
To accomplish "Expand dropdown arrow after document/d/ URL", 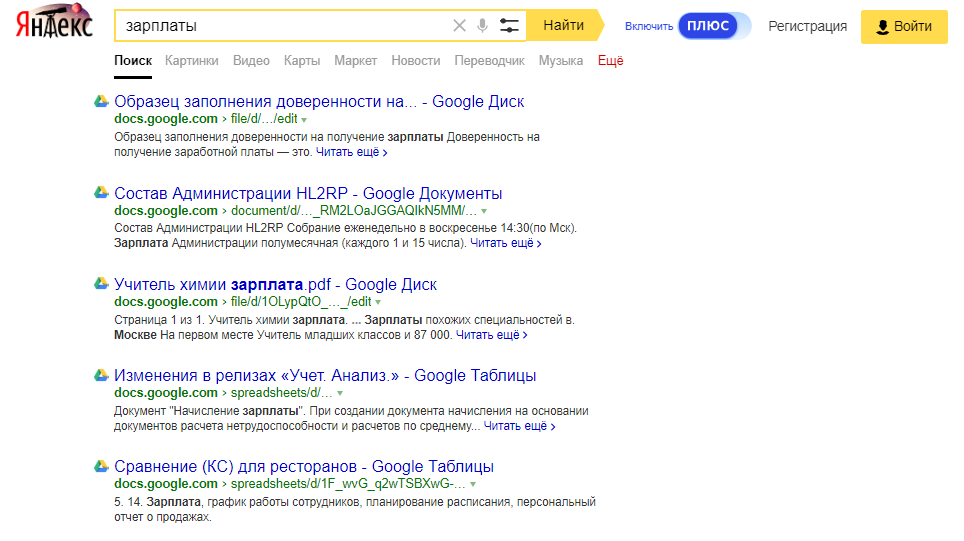I will coord(484,211).
